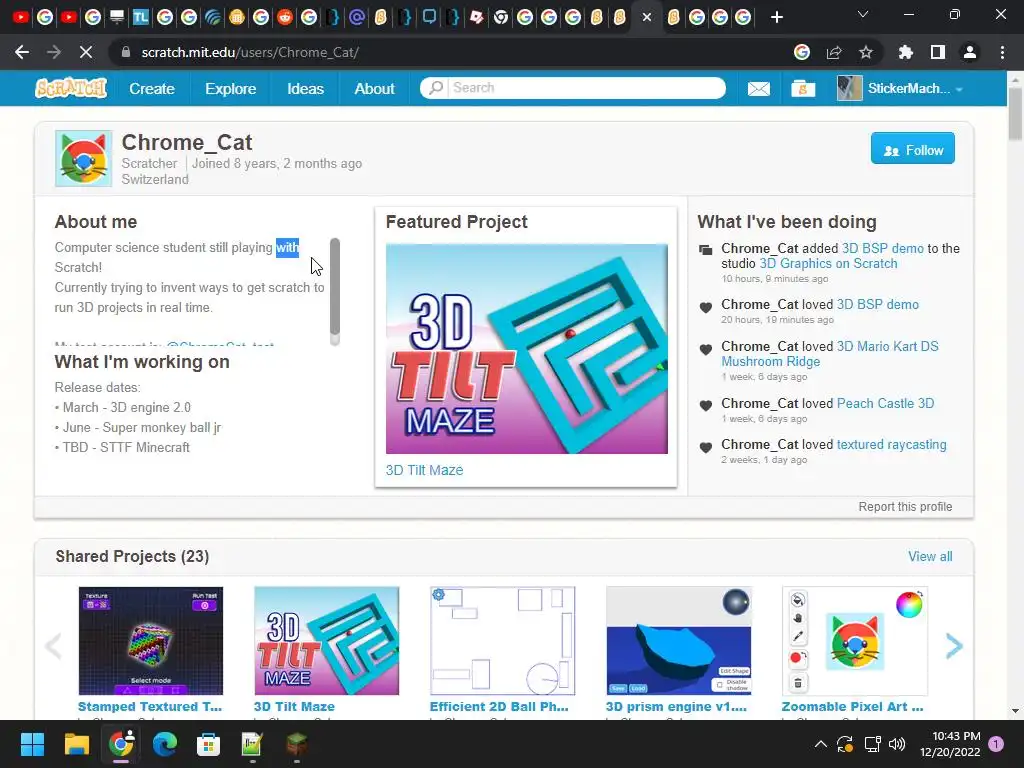Viewport: 1024px width, 768px height.
Task: Open File Explorer from taskbar
Action: (76, 744)
